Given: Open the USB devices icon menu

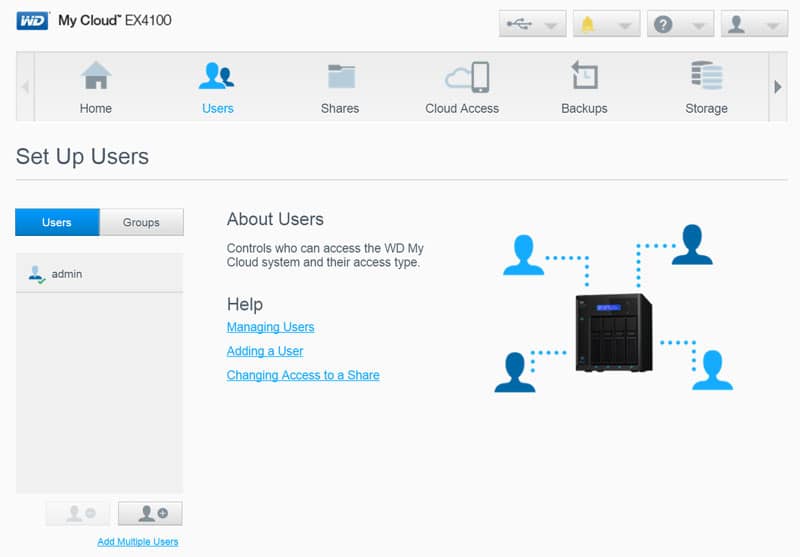Looking at the screenshot, I should tap(519, 24).
